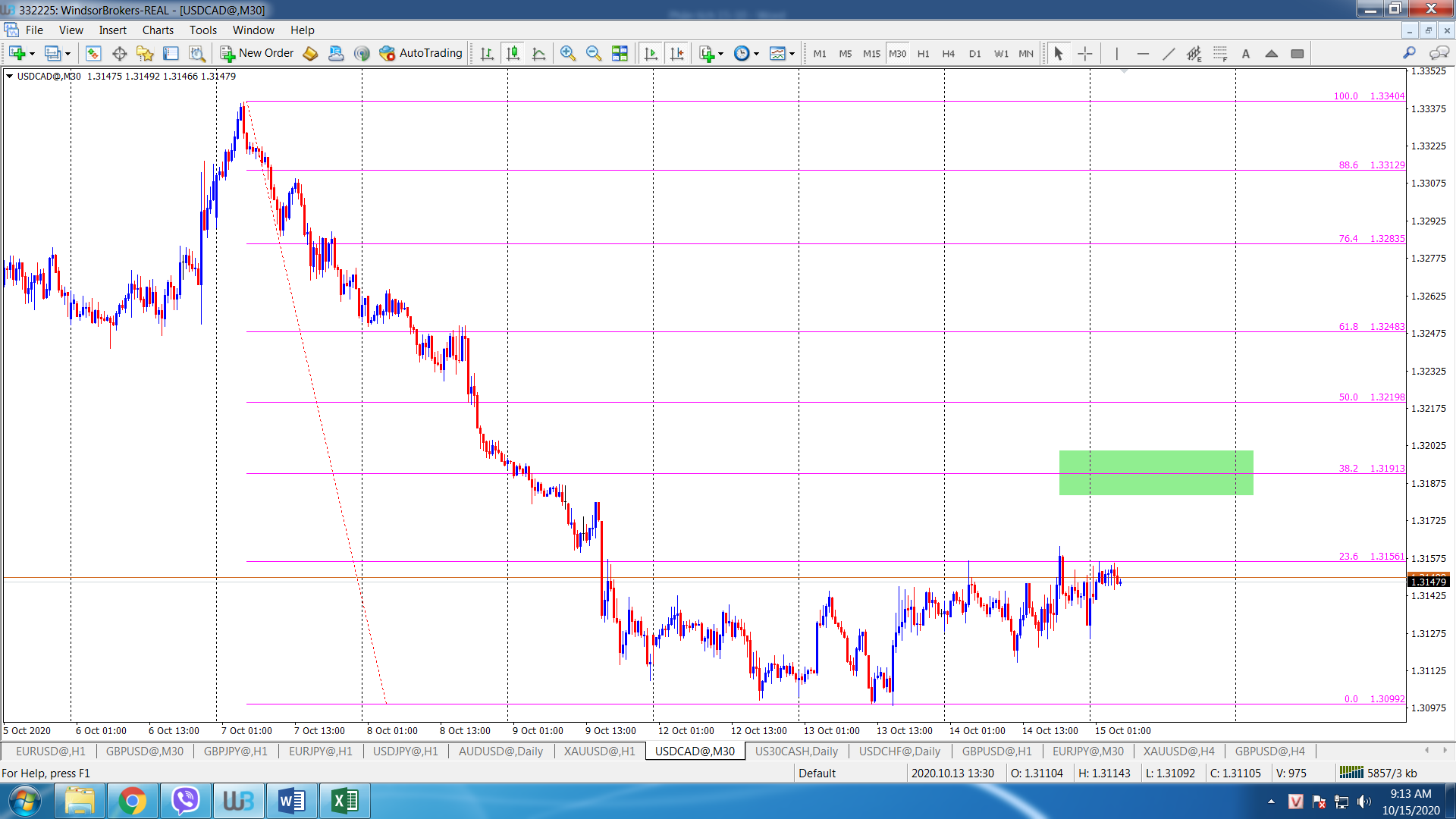Open the Strategy Tester icon
Screen dimensions: 1456x819
197,53
